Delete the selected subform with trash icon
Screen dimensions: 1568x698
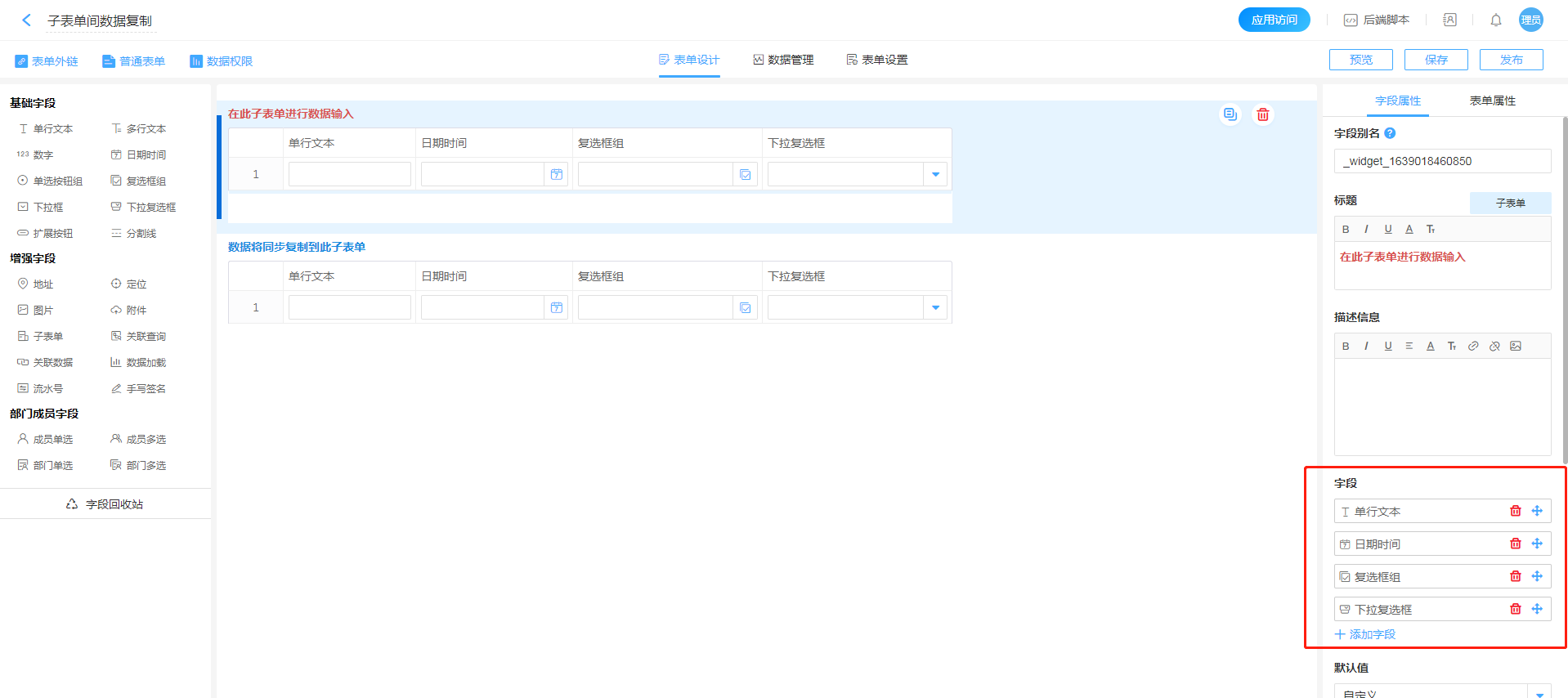tap(1262, 114)
